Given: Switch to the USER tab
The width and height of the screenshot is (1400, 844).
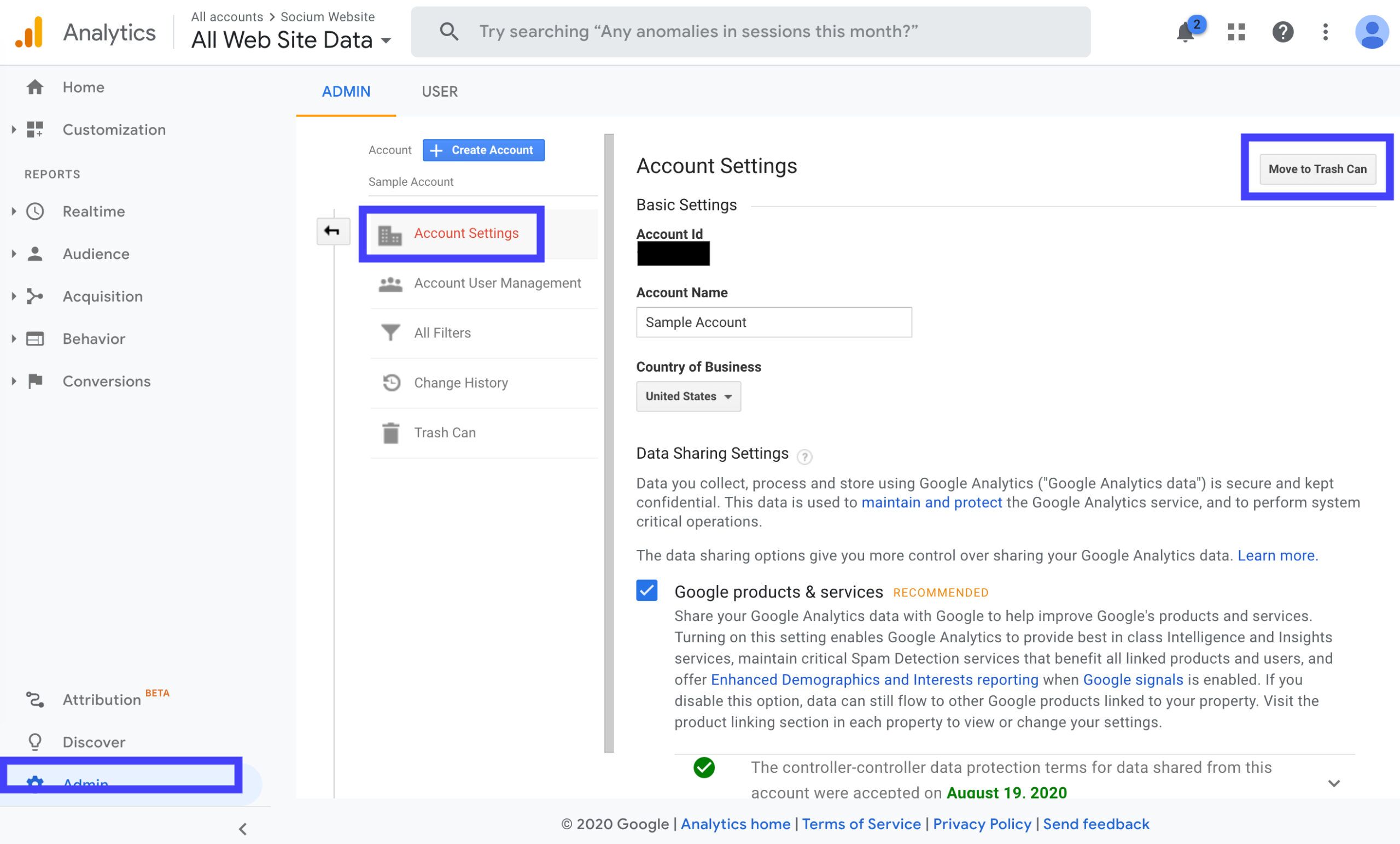Looking at the screenshot, I should tap(439, 91).
